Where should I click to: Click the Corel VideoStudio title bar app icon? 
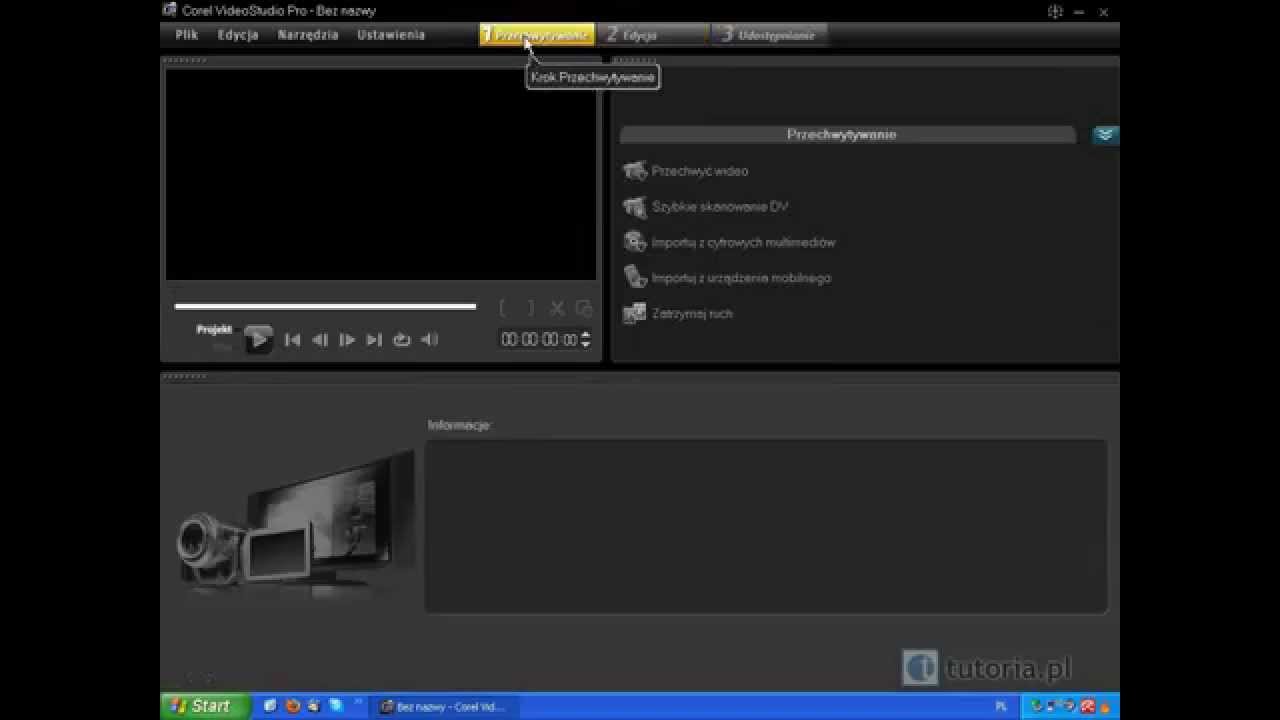(x=170, y=11)
